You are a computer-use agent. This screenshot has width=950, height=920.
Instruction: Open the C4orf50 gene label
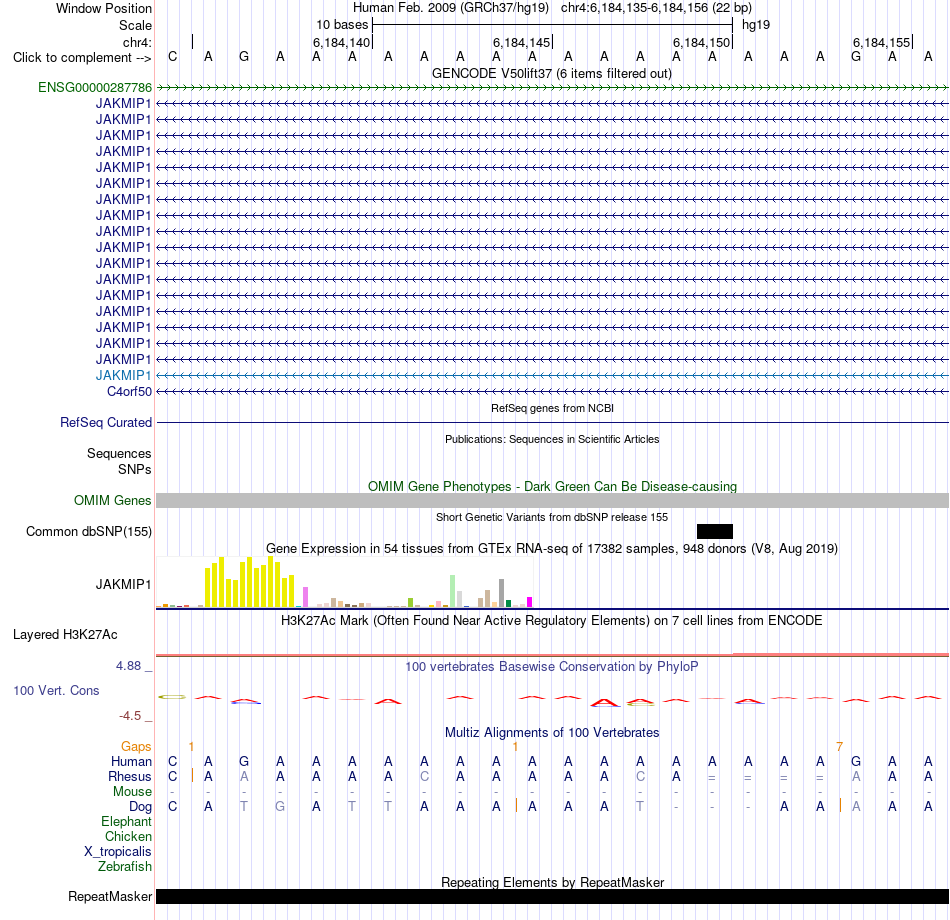point(129,392)
